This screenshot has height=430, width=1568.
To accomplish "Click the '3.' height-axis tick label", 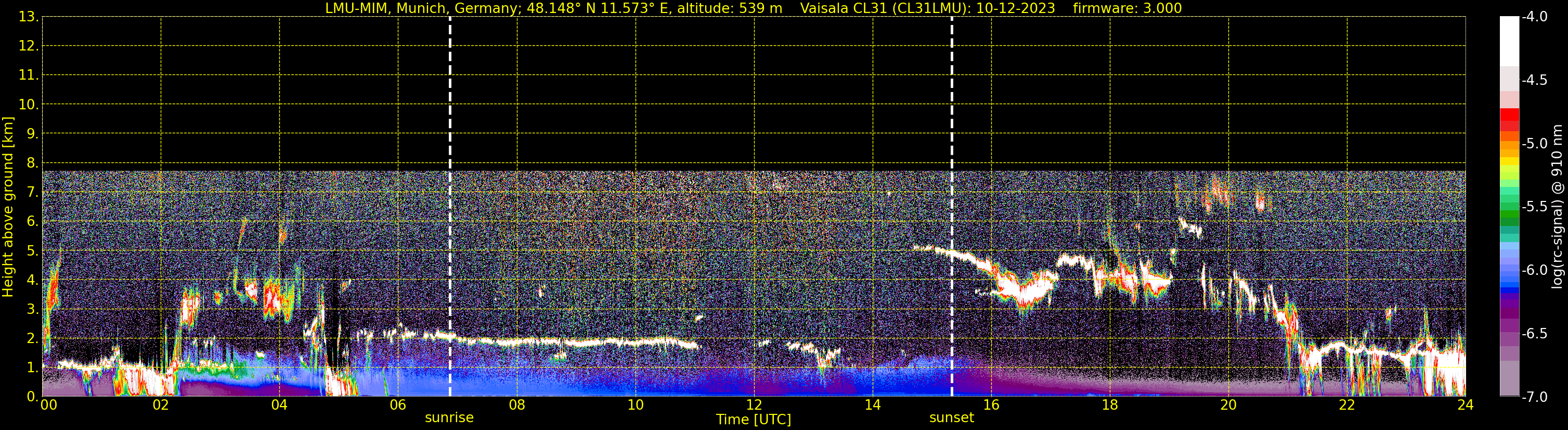I will 33,309.
